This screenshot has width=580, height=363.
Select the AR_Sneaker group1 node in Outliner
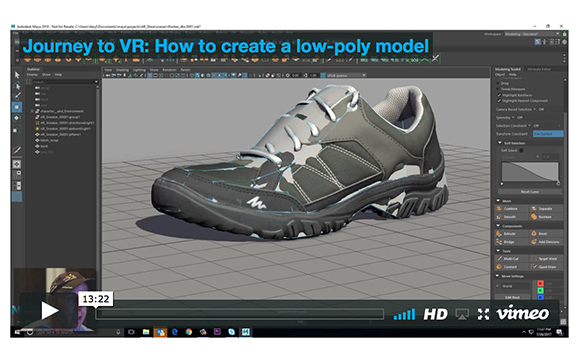[60, 117]
